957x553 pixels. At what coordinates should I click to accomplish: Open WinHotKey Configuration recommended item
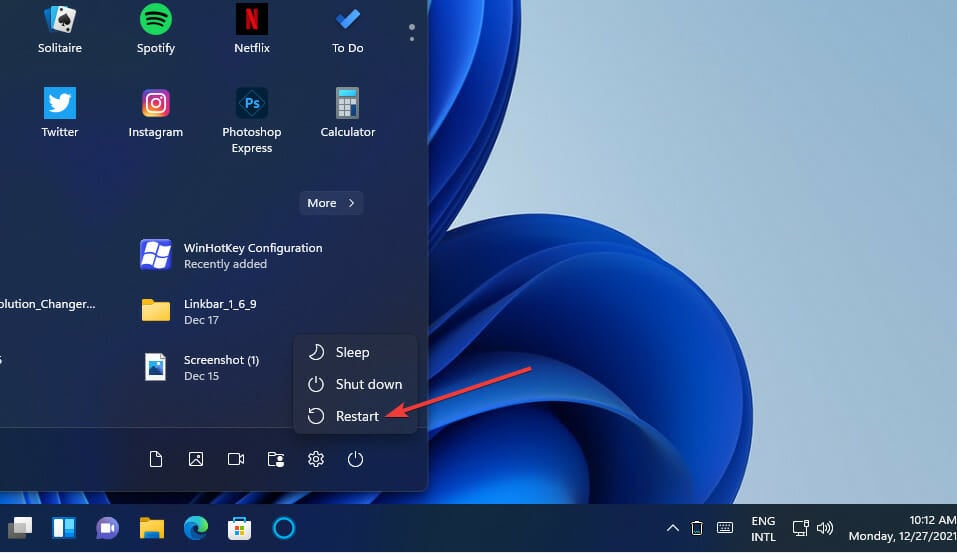tap(232, 255)
